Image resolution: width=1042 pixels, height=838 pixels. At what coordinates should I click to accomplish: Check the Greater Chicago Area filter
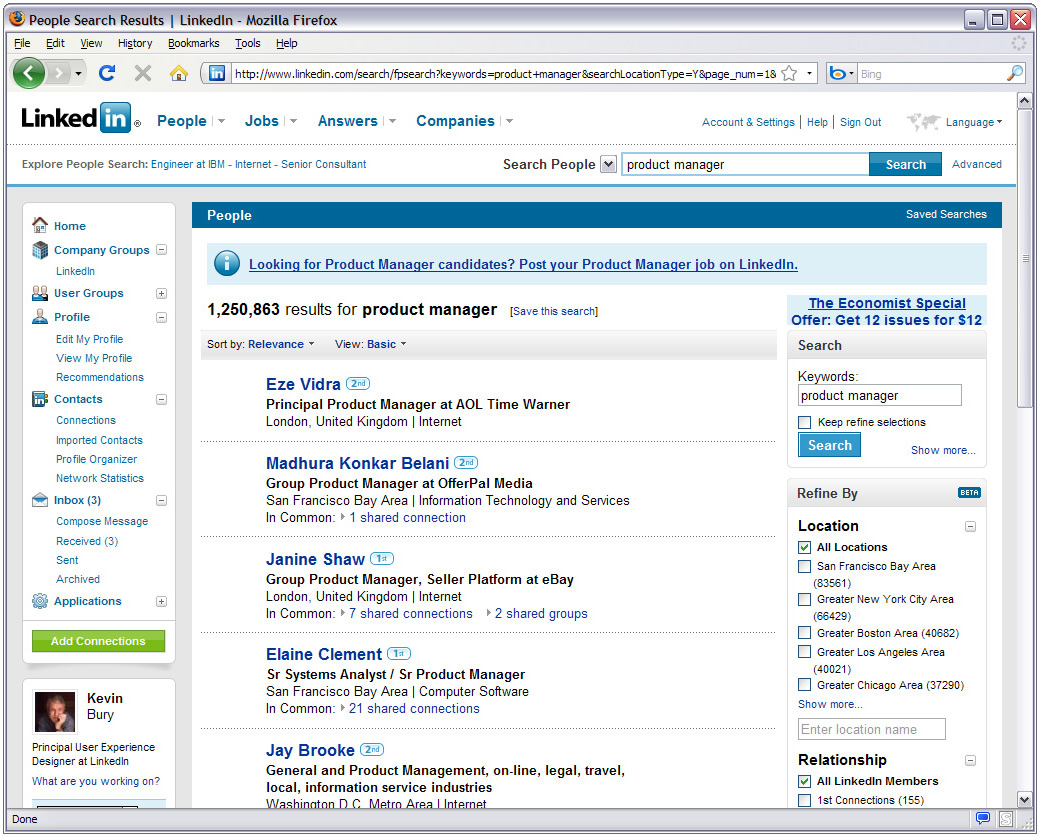805,684
